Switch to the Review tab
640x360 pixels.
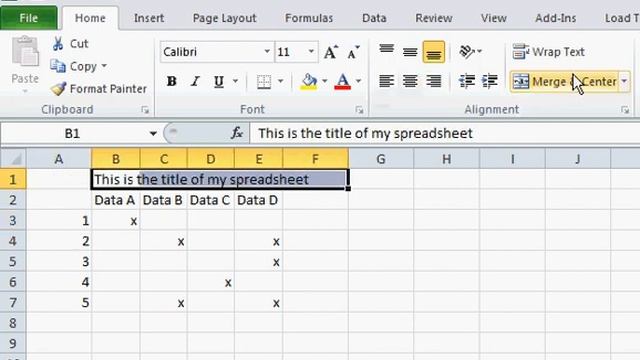[434, 18]
